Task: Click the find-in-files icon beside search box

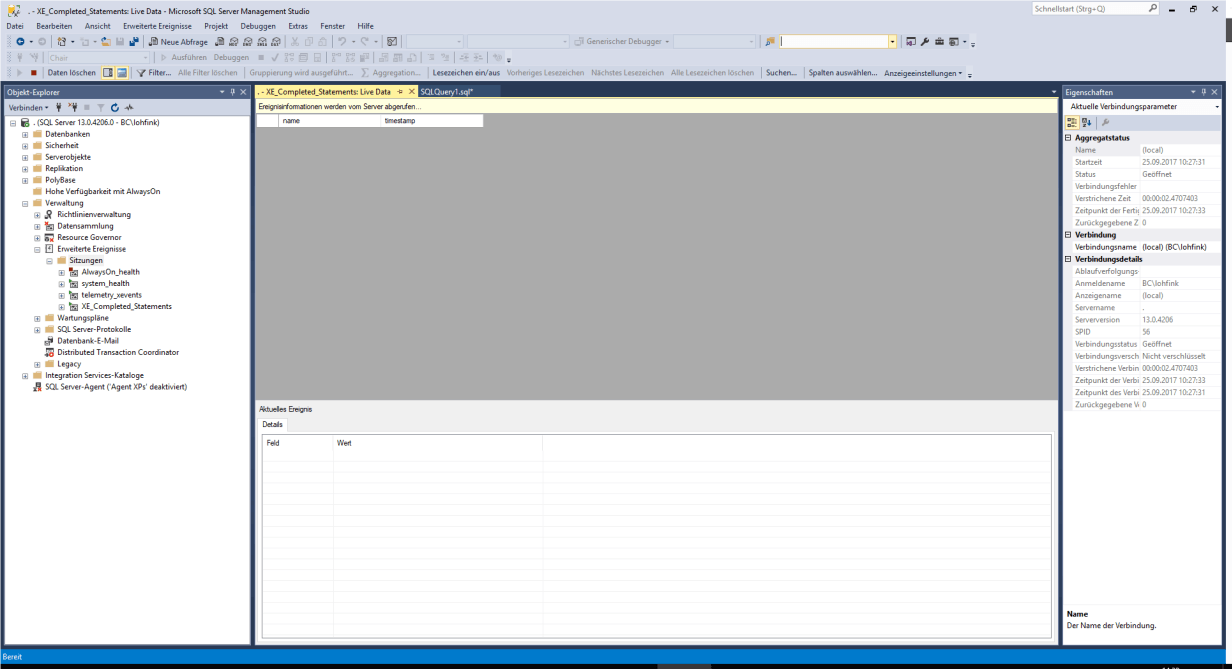Action: pyautogui.click(x=769, y=42)
